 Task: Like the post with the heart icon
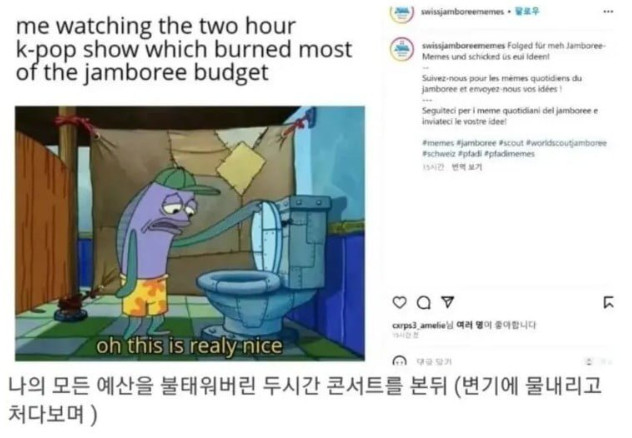[399, 302]
